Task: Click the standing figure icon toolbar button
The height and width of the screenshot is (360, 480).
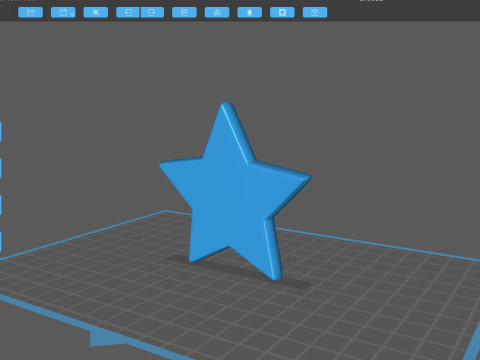Action: tap(250, 12)
